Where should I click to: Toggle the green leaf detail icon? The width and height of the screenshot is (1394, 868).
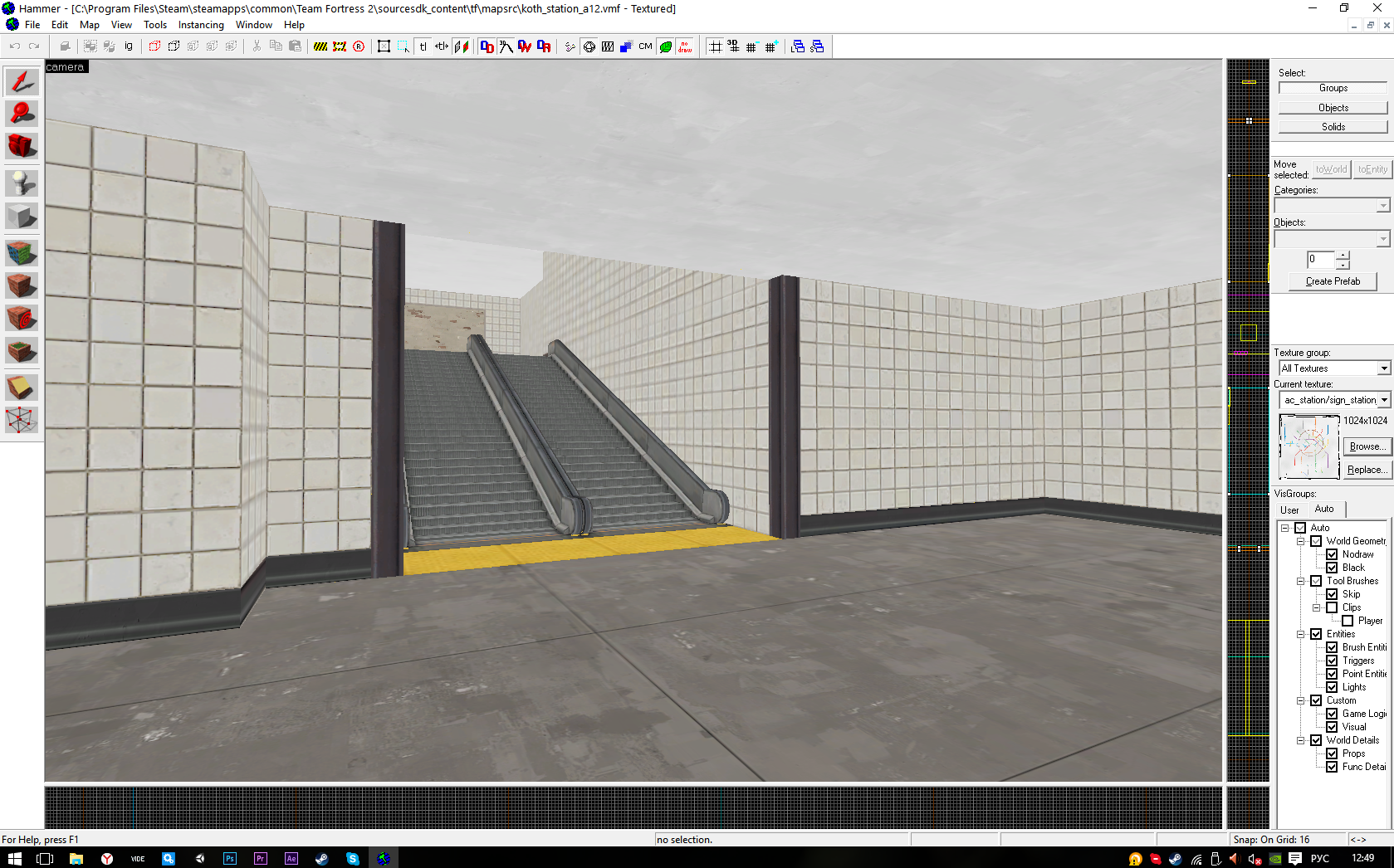pyautogui.click(x=666, y=46)
